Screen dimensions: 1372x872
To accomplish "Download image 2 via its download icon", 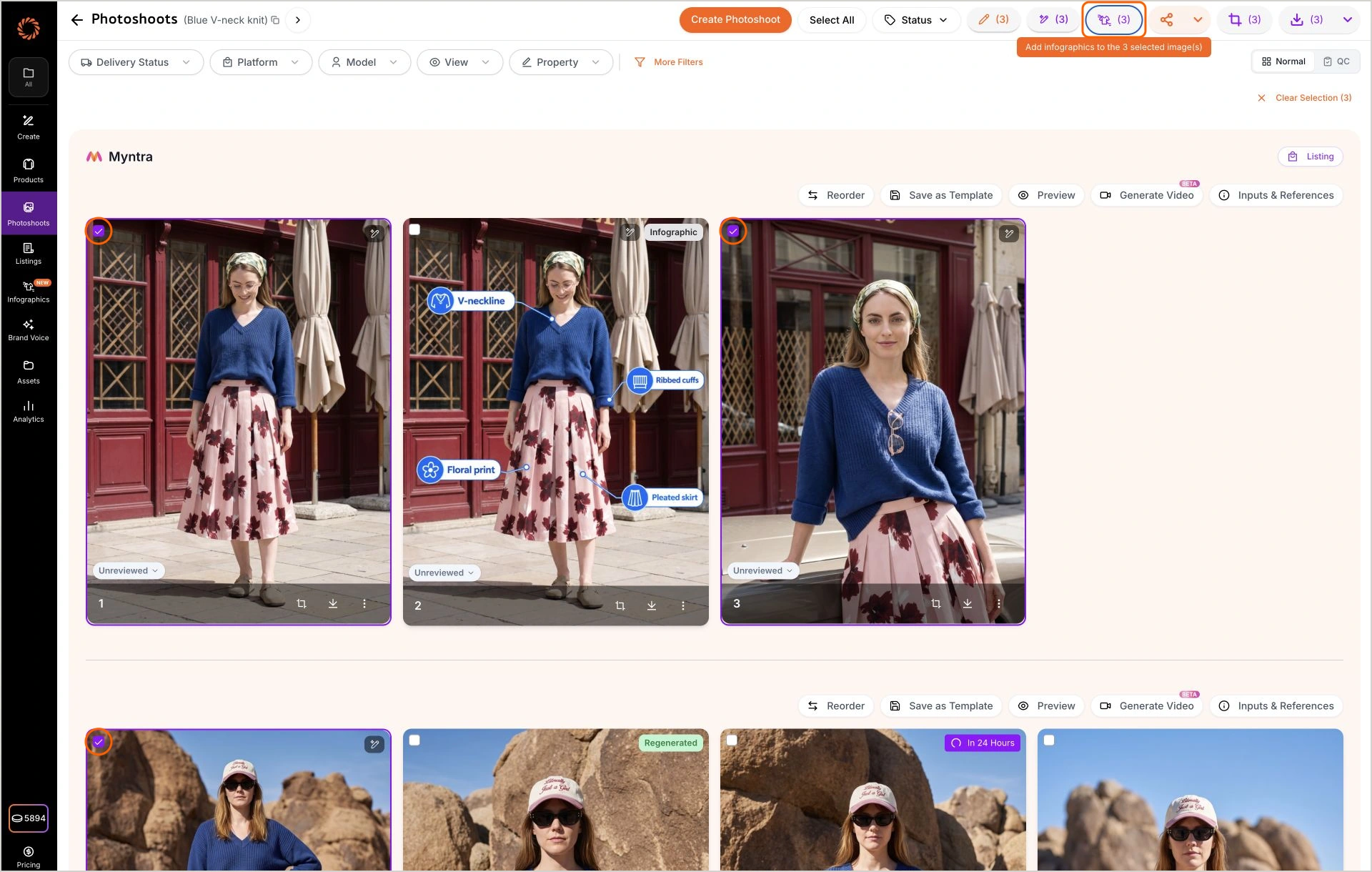I will [x=652, y=606].
